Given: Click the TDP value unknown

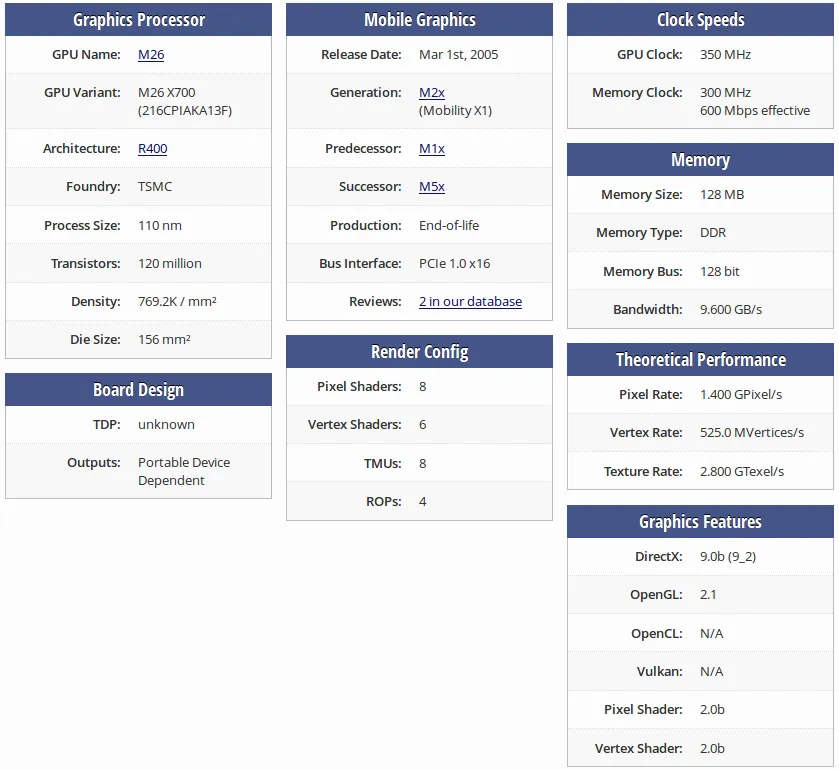Looking at the screenshot, I should coord(166,425).
